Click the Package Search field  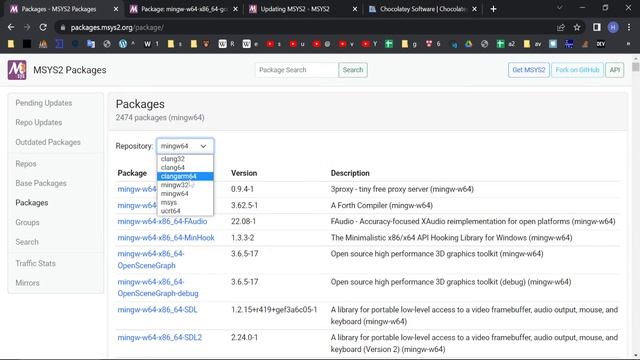[297, 70]
